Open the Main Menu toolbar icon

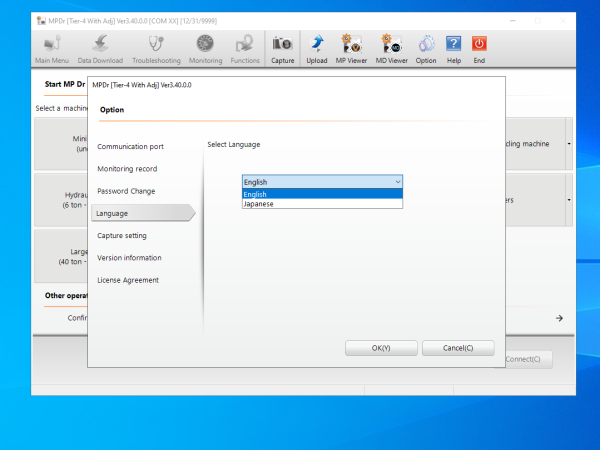point(52,49)
